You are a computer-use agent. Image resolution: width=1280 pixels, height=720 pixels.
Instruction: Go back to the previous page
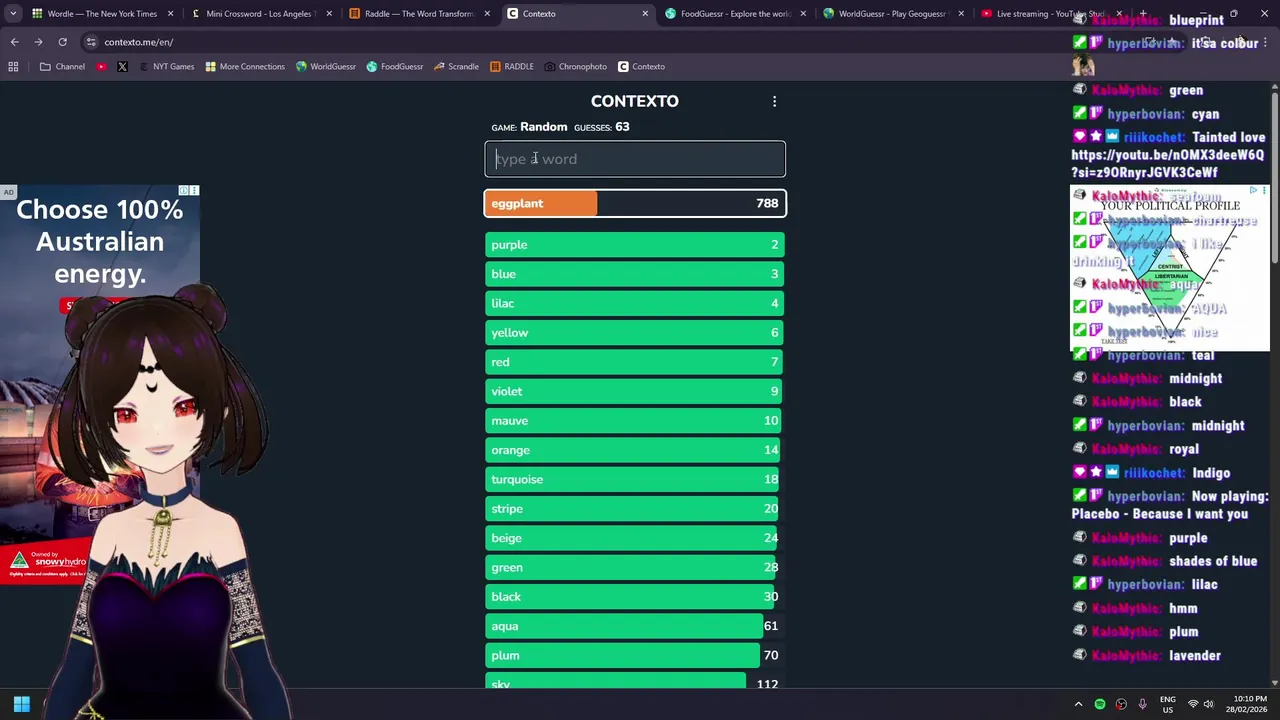click(14, 42)
